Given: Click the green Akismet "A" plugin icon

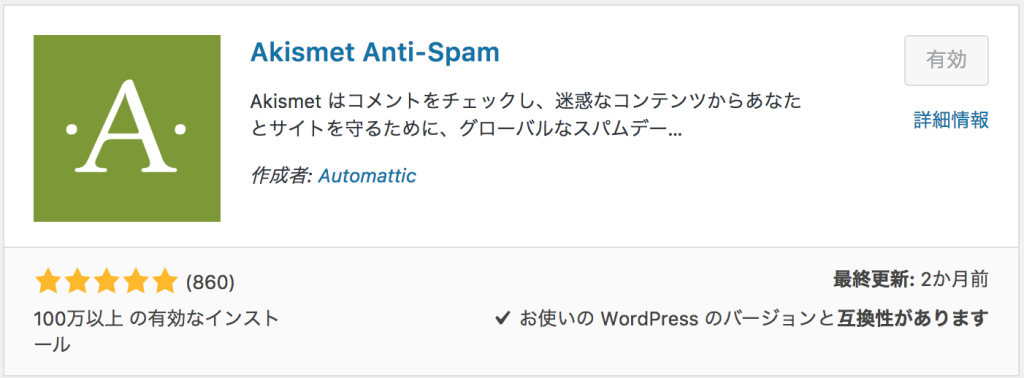Looking at the screenshot, I should [127, 128].
